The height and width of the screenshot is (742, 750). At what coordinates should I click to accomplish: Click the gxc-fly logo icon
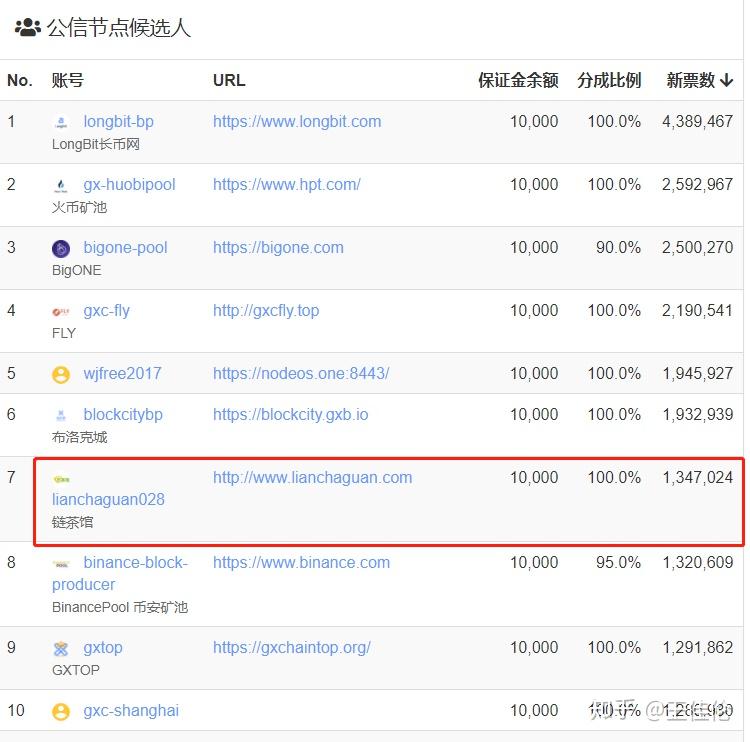(61, 312)
